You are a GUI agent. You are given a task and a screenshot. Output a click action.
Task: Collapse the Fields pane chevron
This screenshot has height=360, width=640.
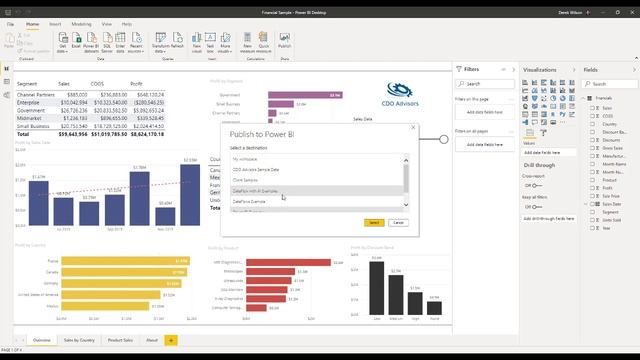634,70
